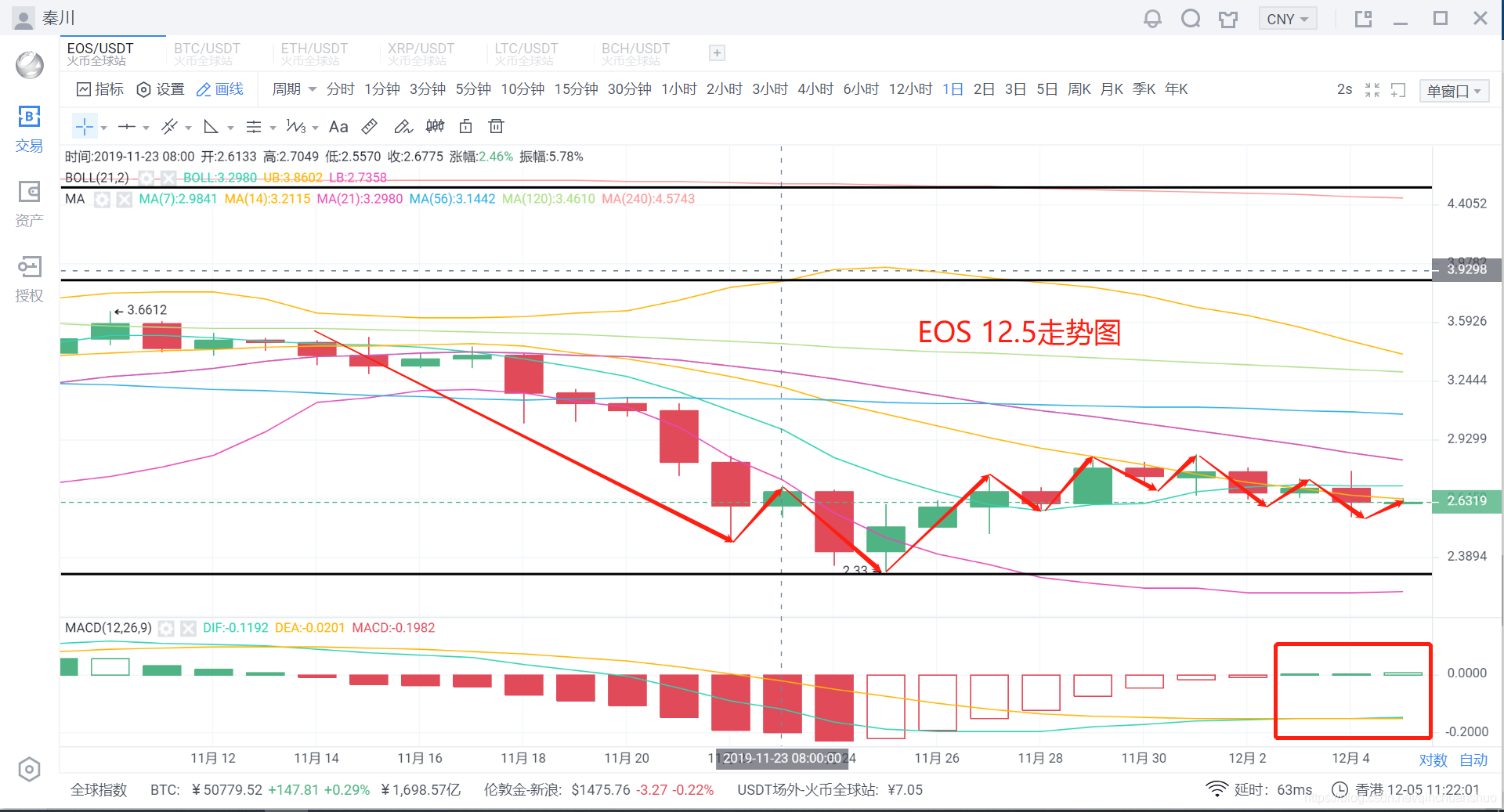Open the 交易 trading sidebar icon
Screen dimensions: 1504x812
[29, 130]
